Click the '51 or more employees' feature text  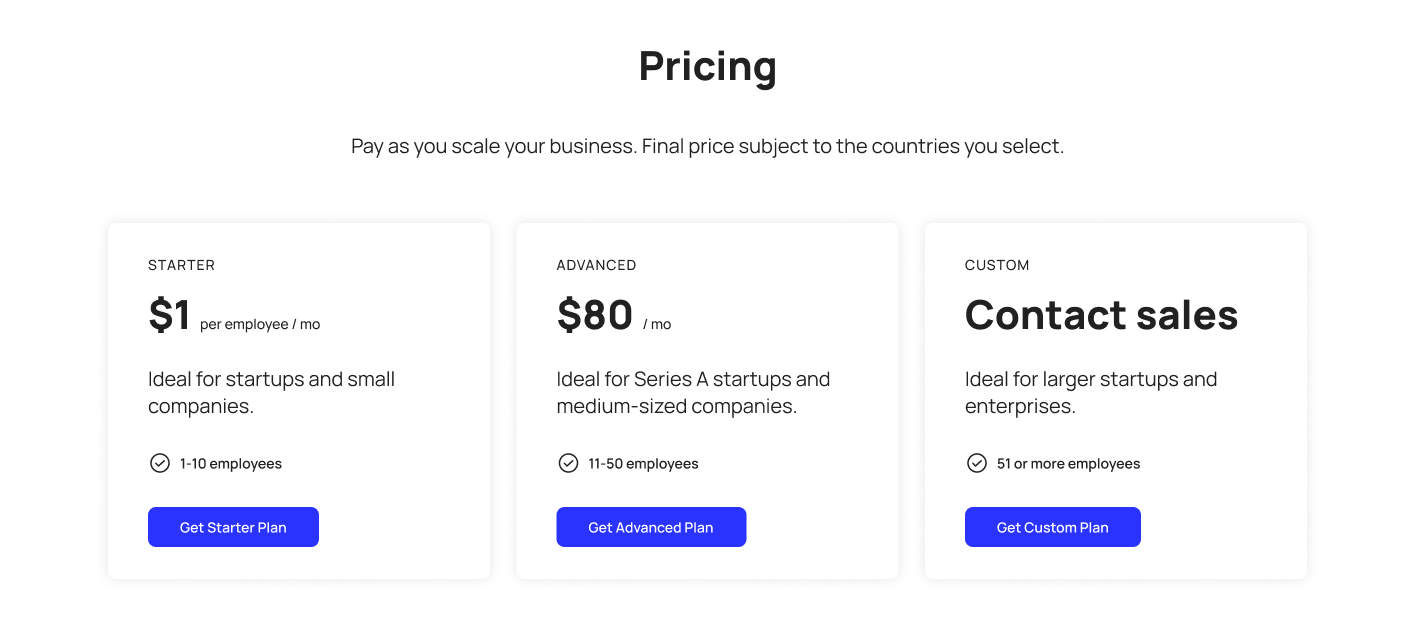[1068, 464]
